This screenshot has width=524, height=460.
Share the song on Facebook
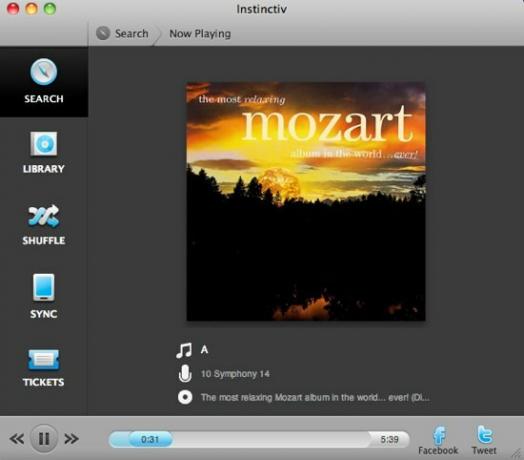438,441
